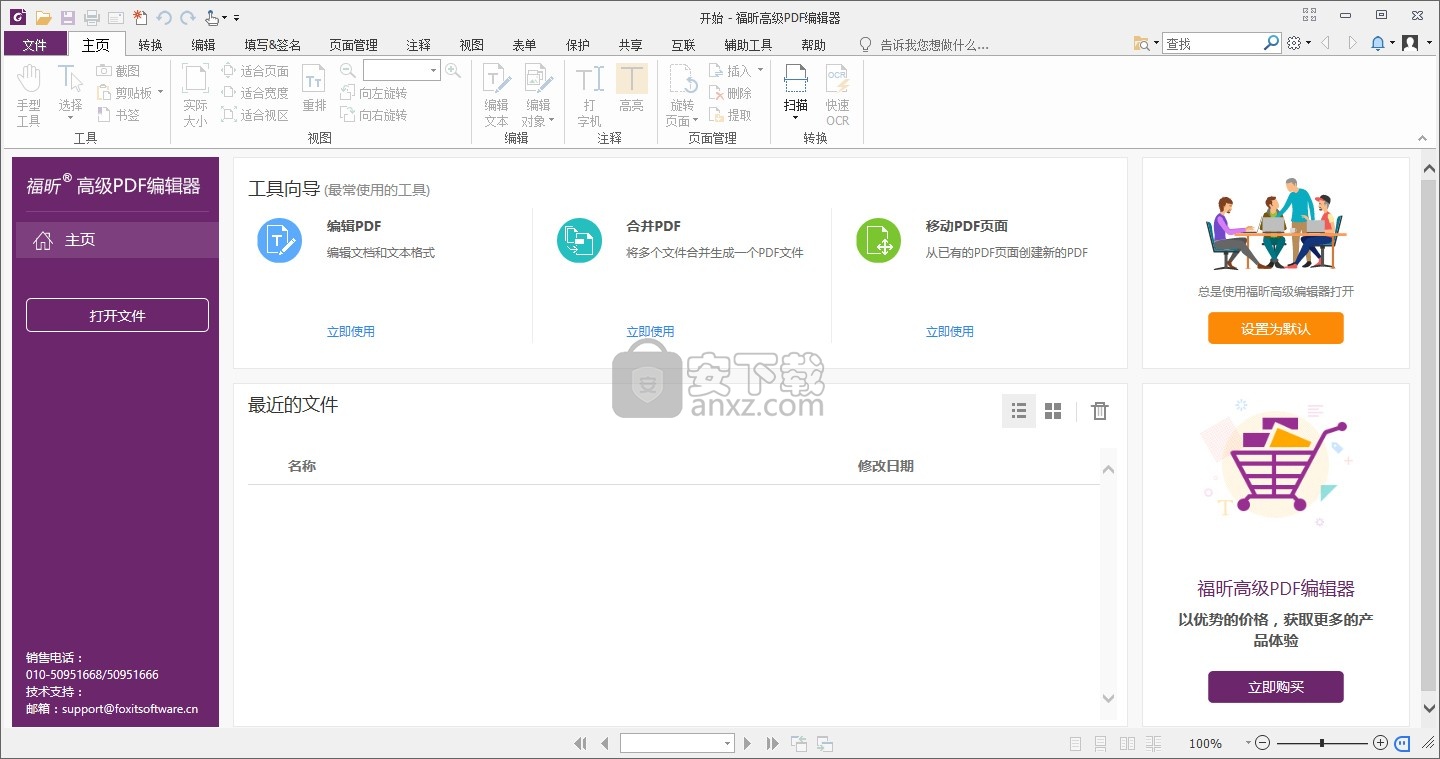Click the magnifier icon in the search box
Screen dimensions: 1440x759
tap(1271, 43)
